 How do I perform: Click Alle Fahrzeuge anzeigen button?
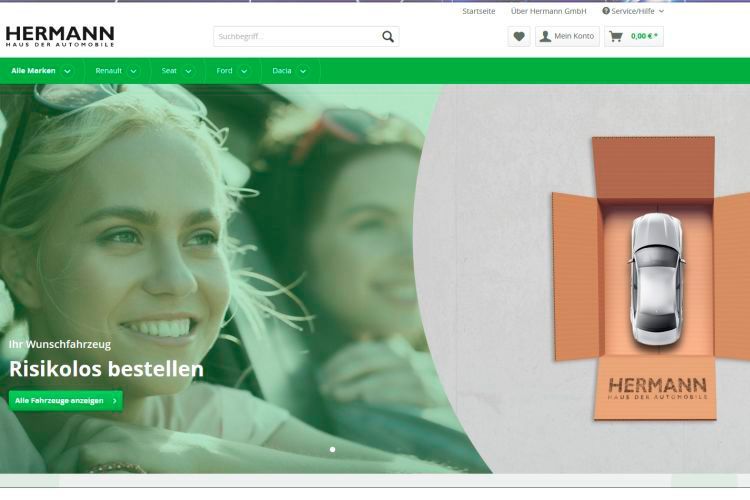[x=66, y=400]
